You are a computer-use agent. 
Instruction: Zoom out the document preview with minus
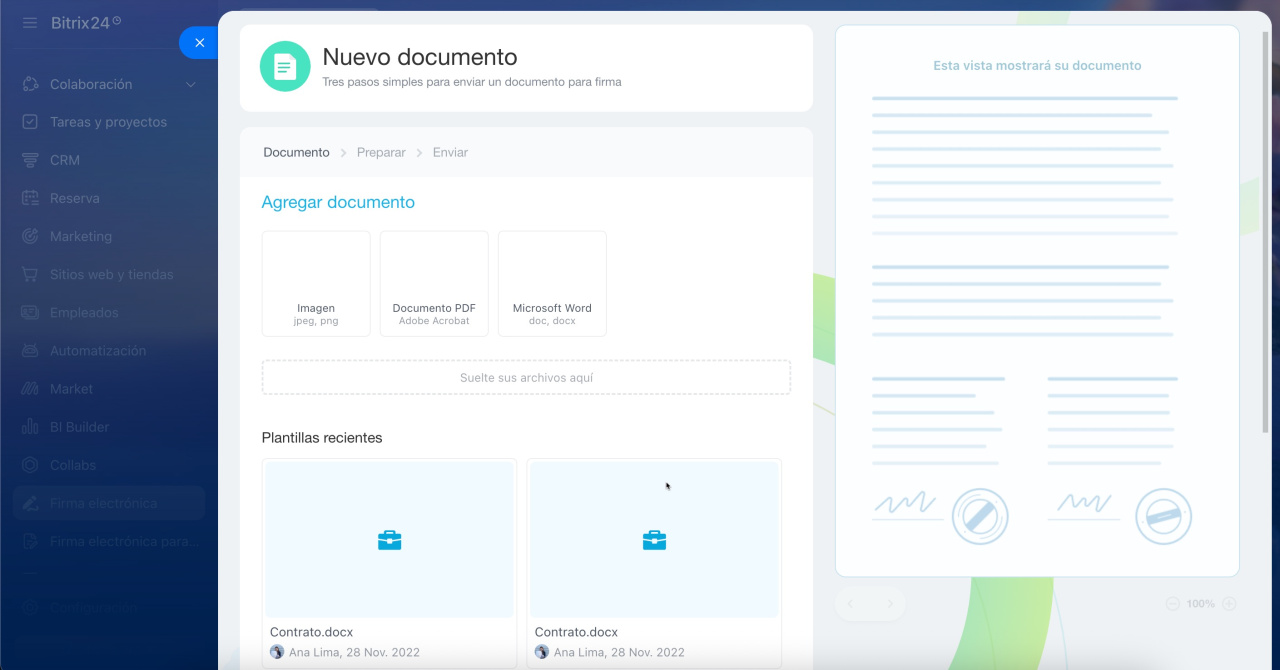tap(1172, 604)
